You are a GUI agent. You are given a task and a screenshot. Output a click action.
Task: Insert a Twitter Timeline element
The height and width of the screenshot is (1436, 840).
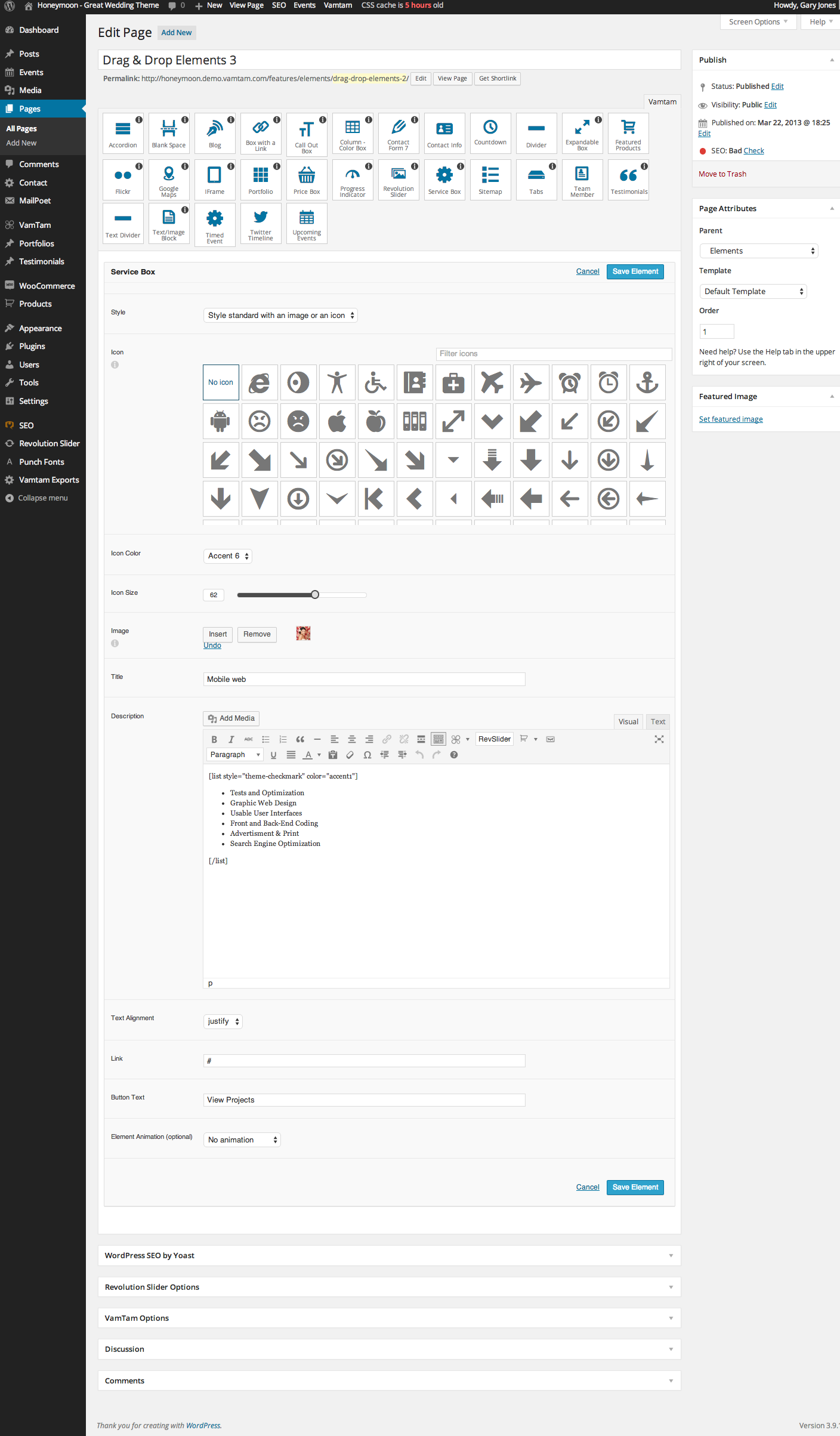pyautogui.click(x=261, y=223)
